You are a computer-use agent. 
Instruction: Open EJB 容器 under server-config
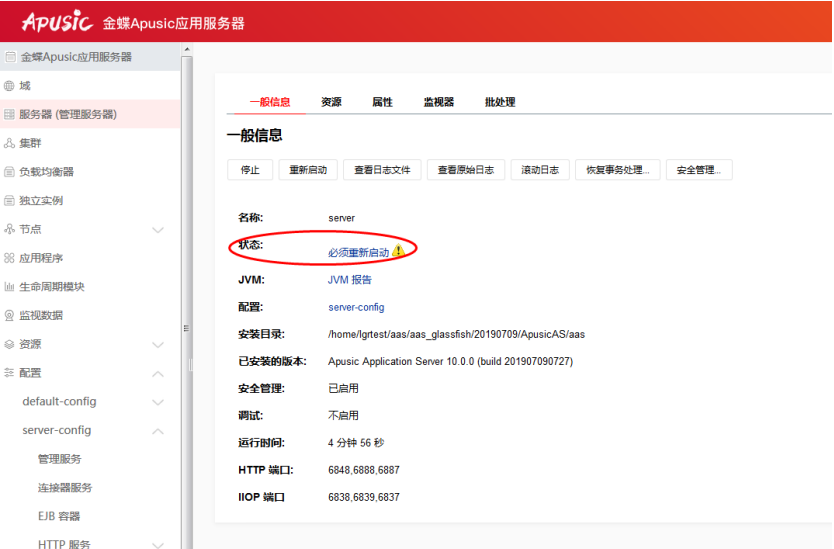click(59, 517)
